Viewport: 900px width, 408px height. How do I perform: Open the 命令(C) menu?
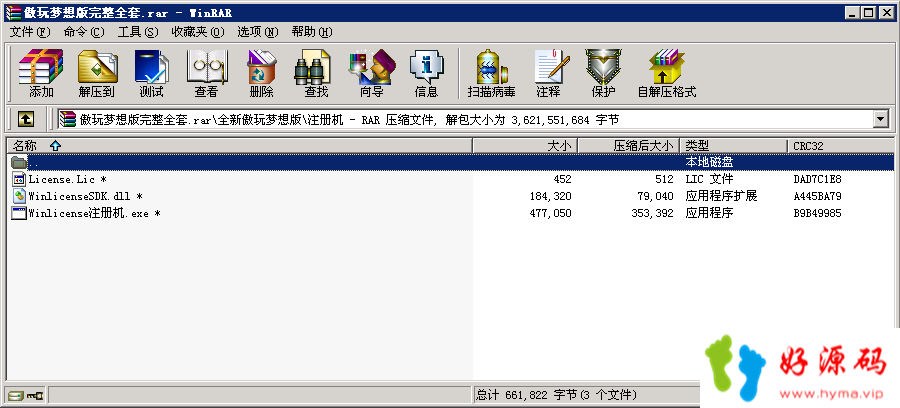(84, 32)
